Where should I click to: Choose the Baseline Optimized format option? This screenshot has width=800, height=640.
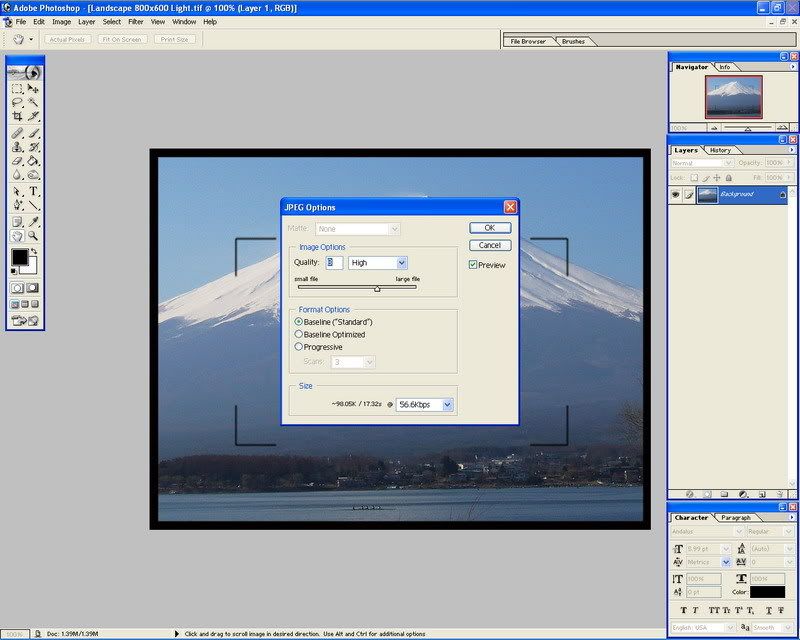[x=298, y=334]
